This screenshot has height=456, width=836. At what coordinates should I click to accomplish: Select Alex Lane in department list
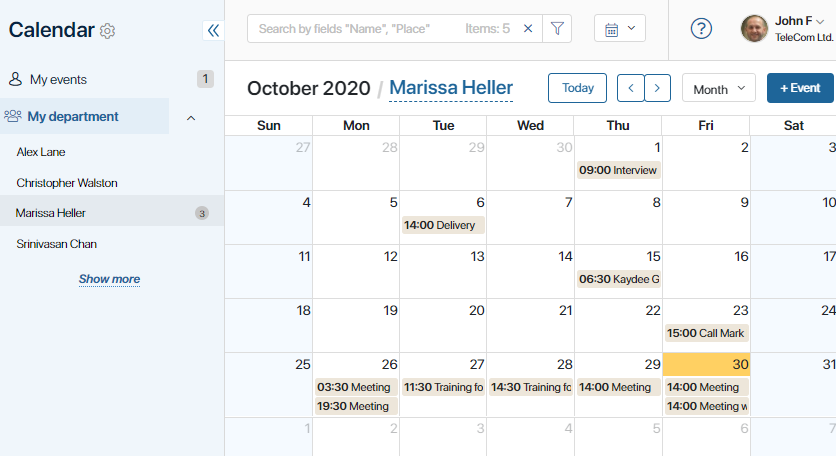(41, 152)
